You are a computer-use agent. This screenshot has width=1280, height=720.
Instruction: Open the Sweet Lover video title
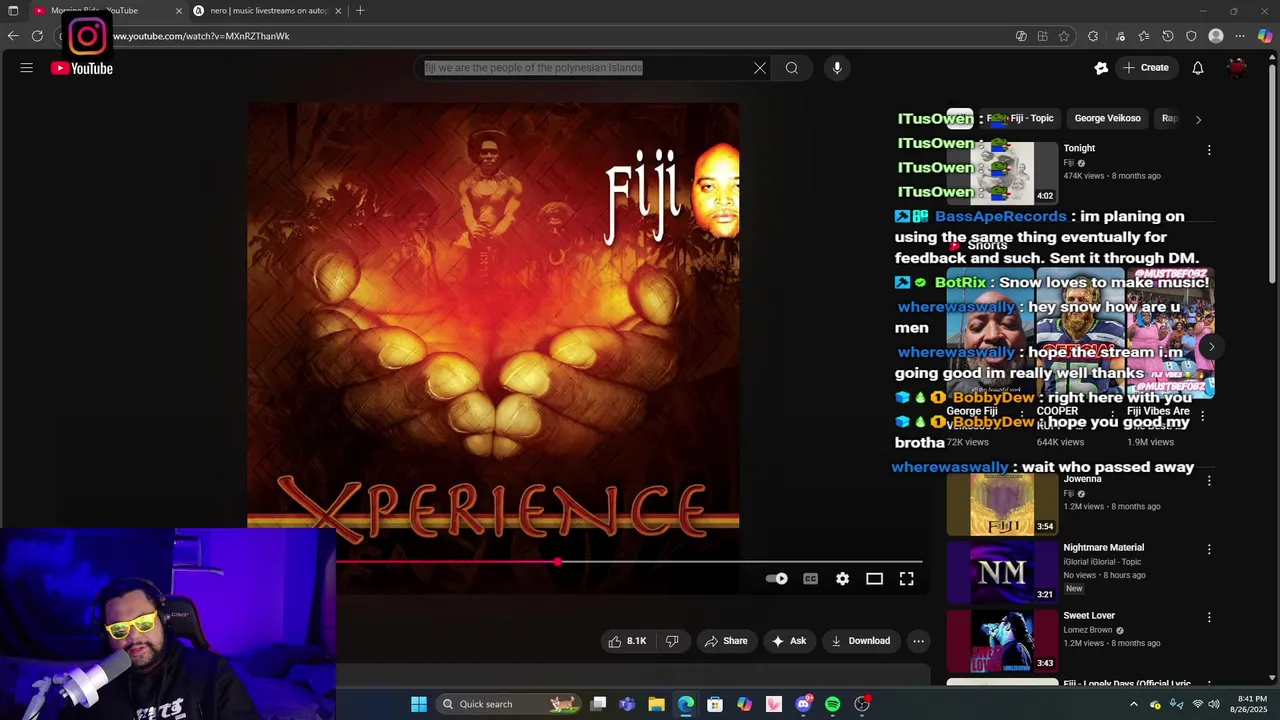click(1089, 616)
